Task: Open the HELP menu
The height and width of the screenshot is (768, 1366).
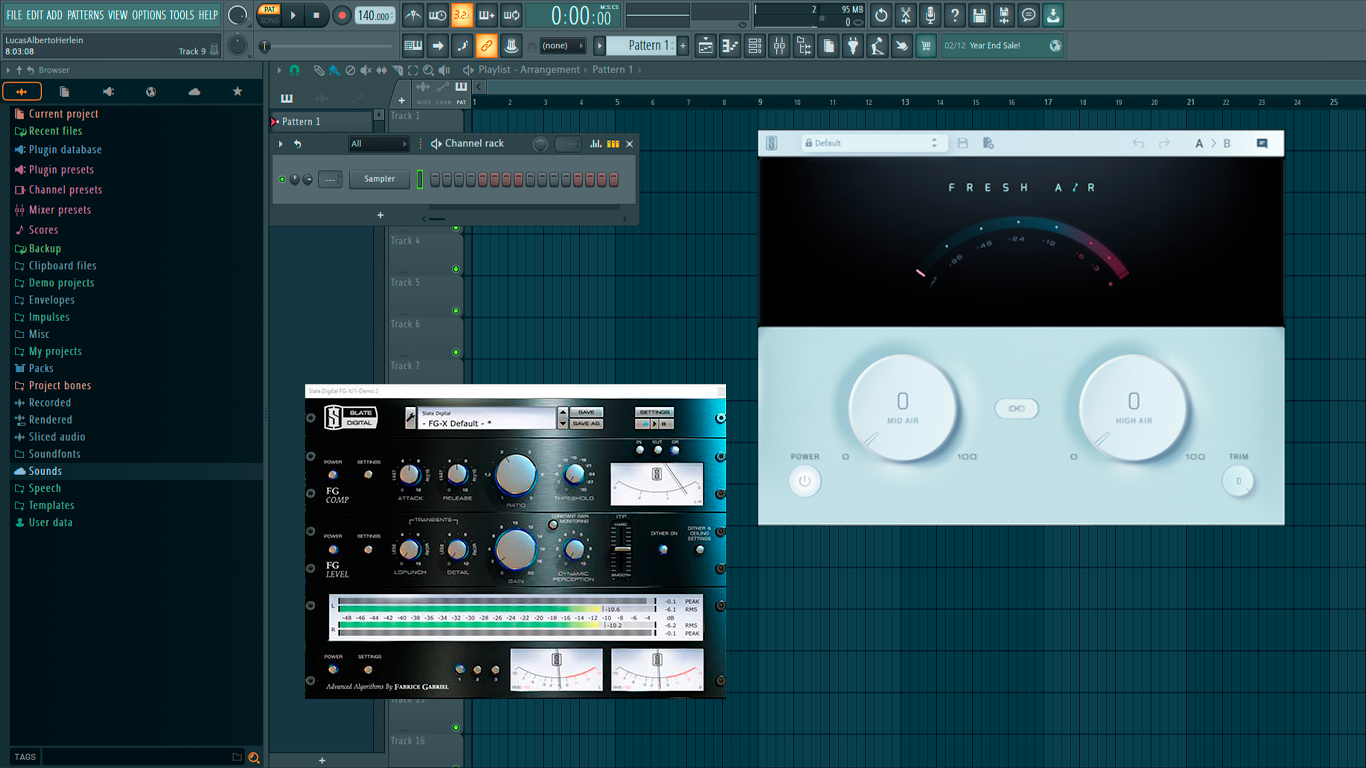Action: click(x=208, y=15)
